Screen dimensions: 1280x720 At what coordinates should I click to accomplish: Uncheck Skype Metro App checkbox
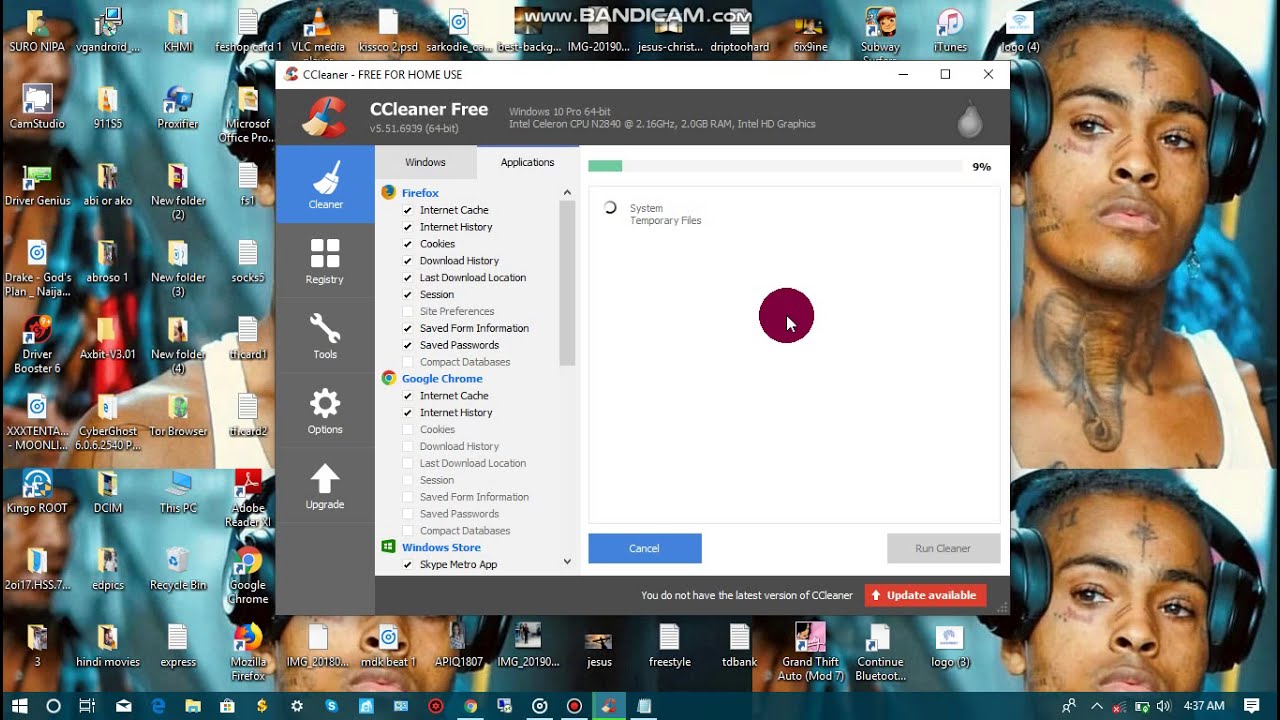point(407,565)
